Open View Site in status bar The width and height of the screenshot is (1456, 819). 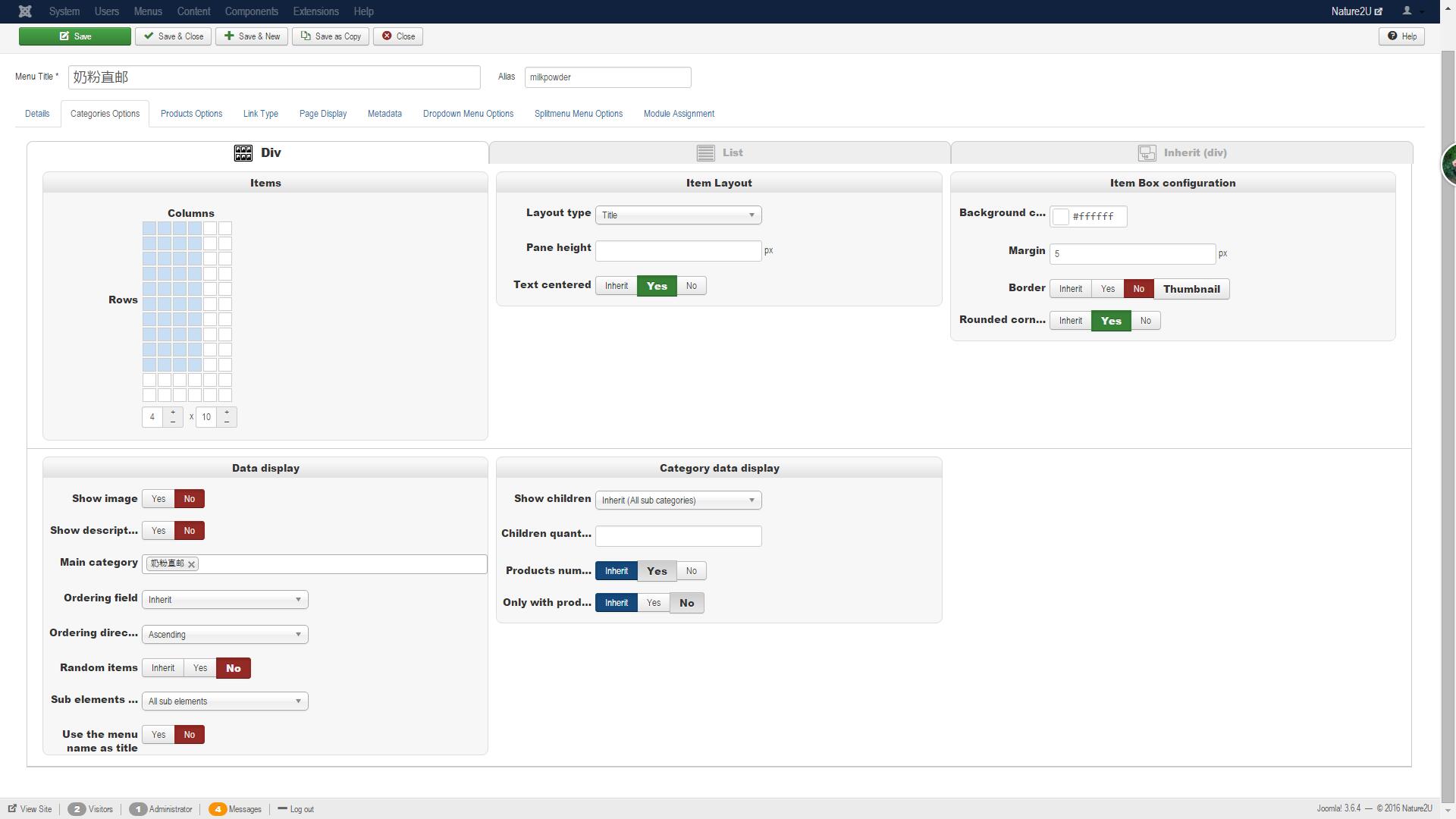(30, 809)
